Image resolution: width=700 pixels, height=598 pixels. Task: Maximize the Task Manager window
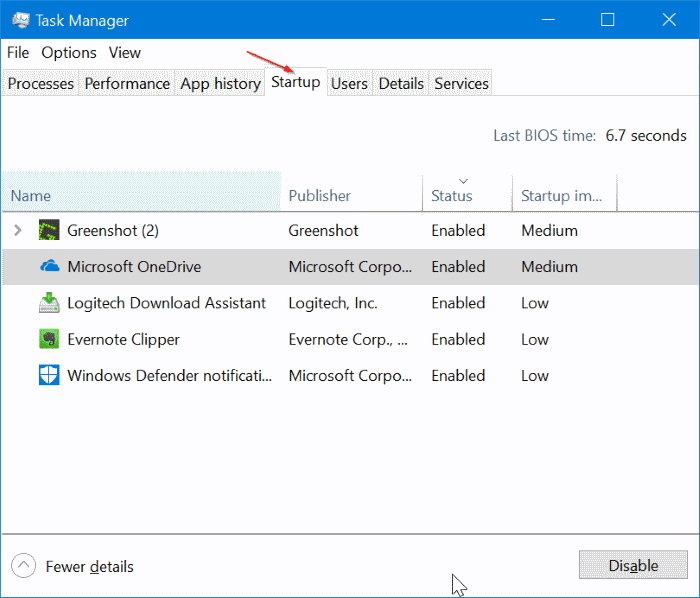(x=608, y=20)
